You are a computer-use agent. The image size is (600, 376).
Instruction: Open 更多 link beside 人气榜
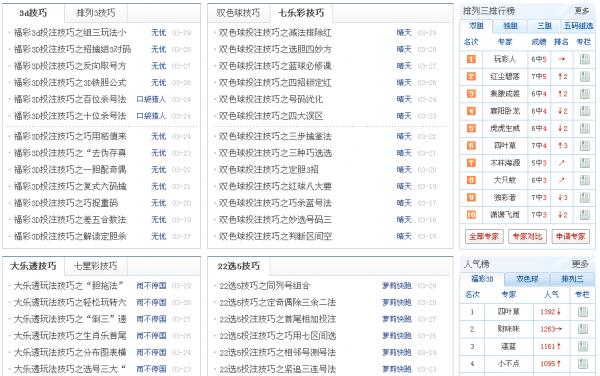pyautogui.click(x=580, y=264)
